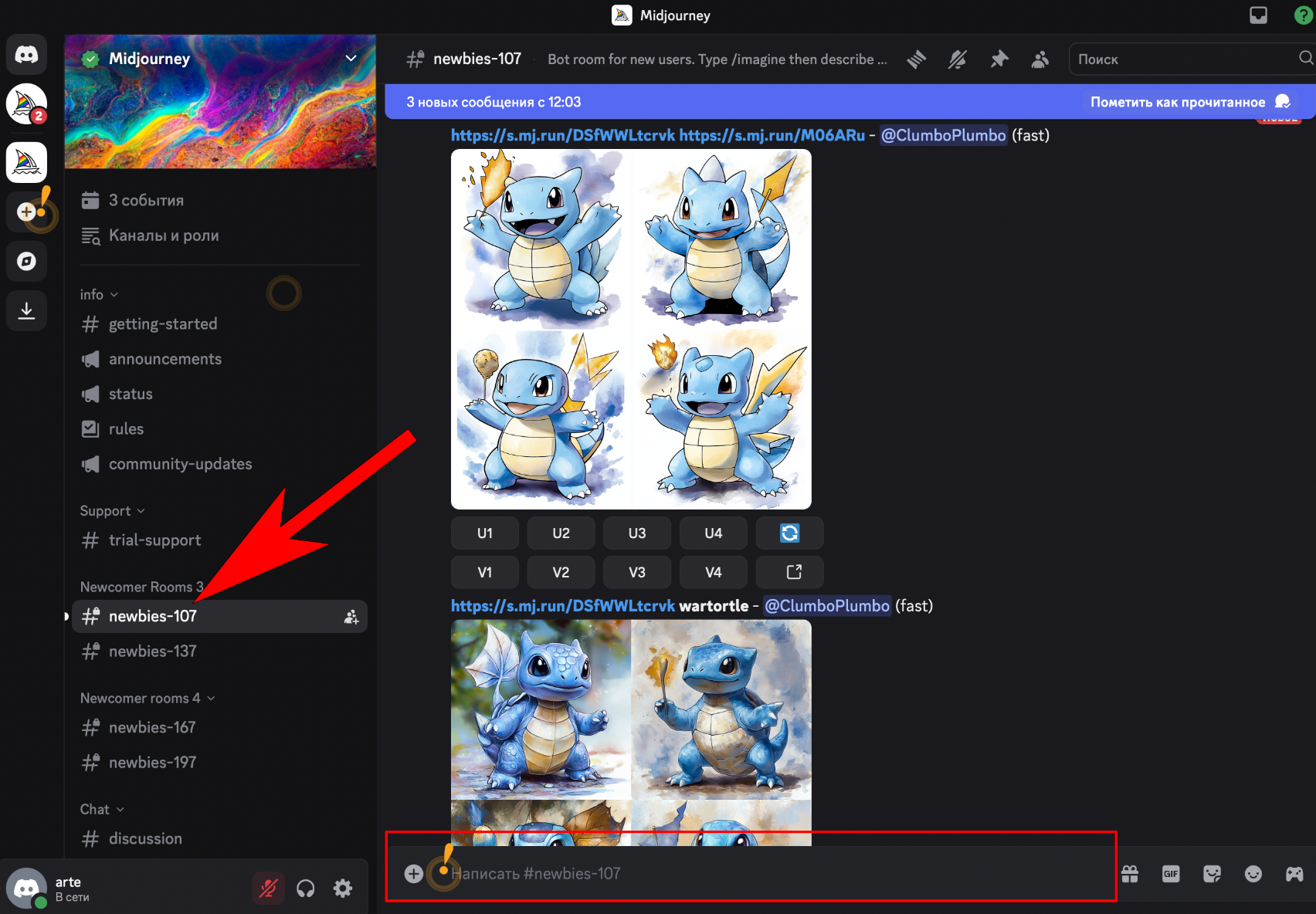Image resolution: width=1316 pixels, height=914 pixels.
Task: Attach file plus button in message bar
Action: 414,874
